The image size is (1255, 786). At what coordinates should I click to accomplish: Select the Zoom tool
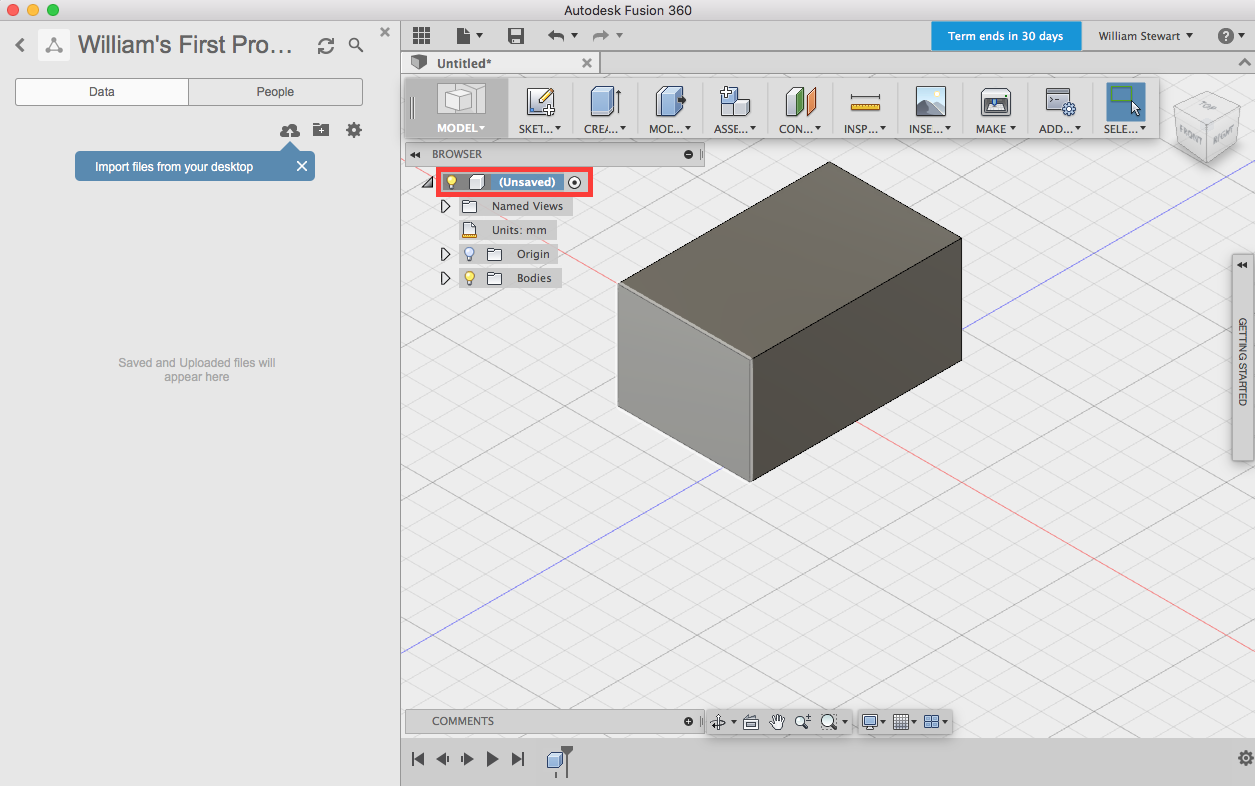point(803,722)
